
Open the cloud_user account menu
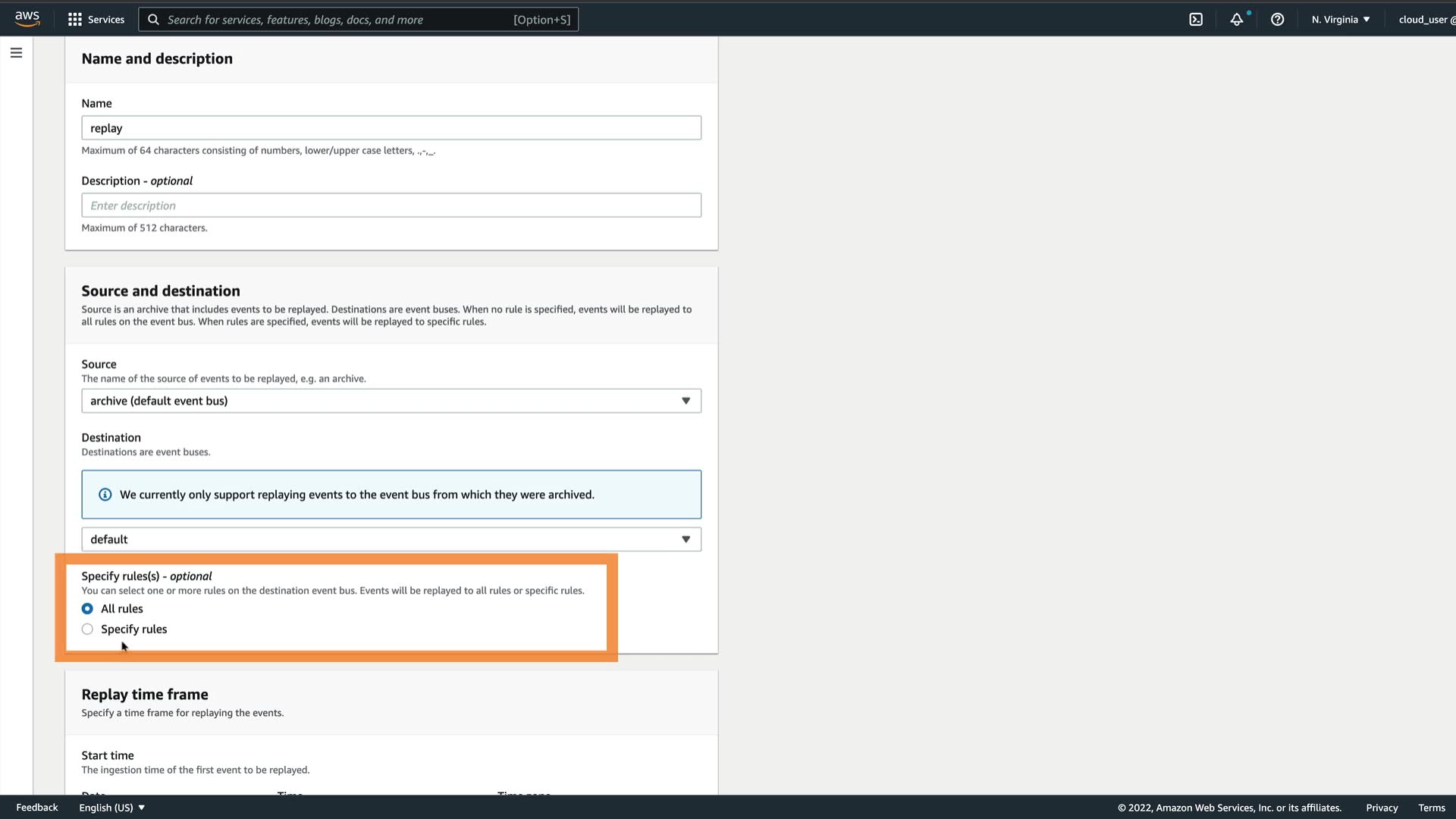(1426, 20)
